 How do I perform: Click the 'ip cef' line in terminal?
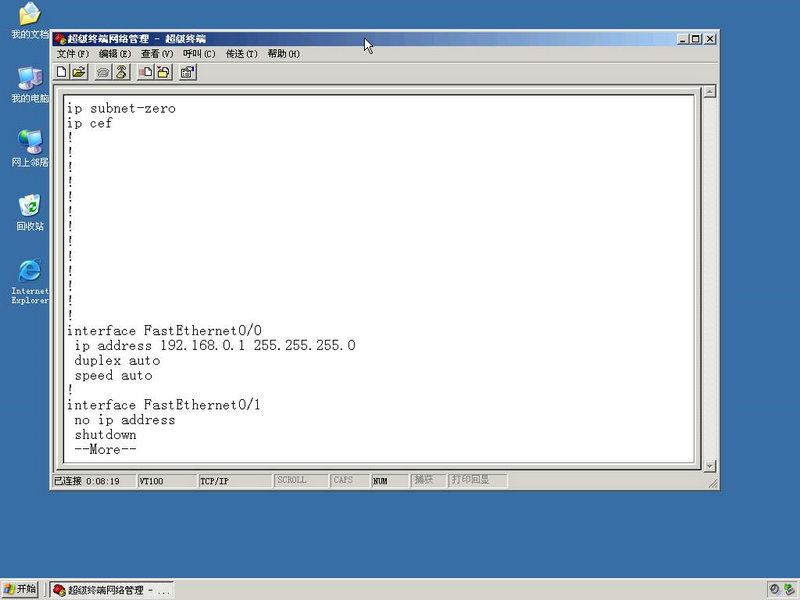click(x=90, y=123)
